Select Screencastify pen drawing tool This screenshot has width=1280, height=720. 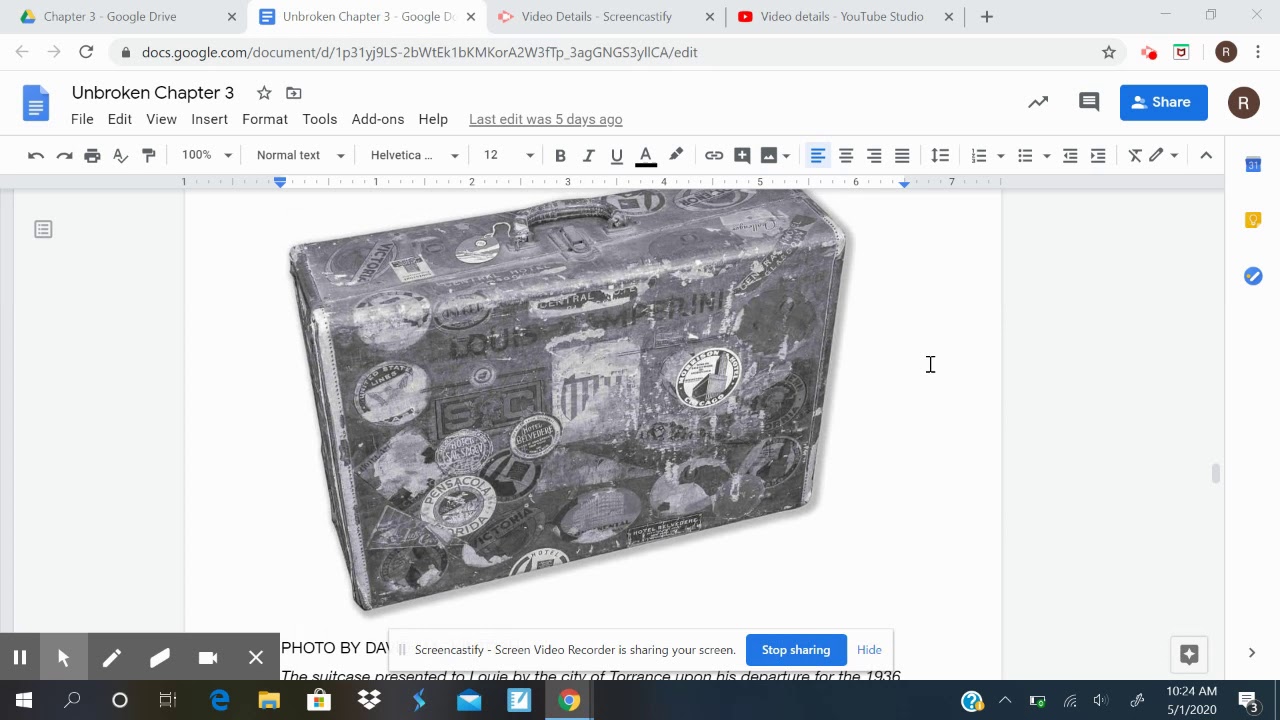[x=111, y=657]
